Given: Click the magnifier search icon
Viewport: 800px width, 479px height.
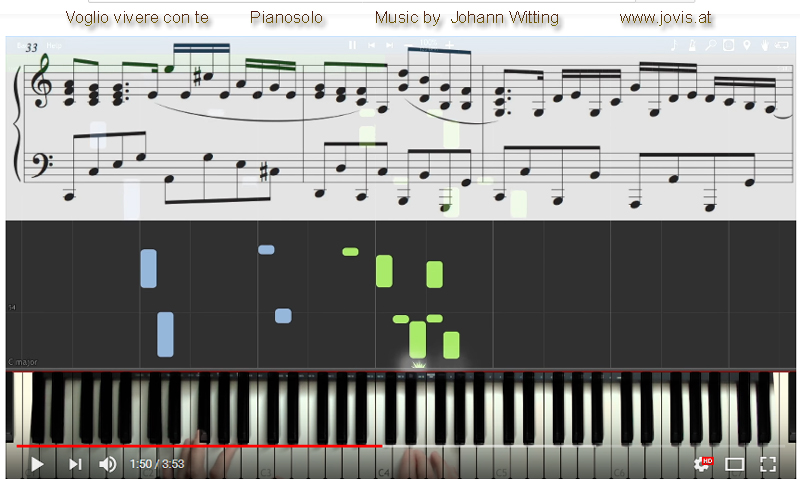Looking at the screenshot, I should tap(710, 45).
